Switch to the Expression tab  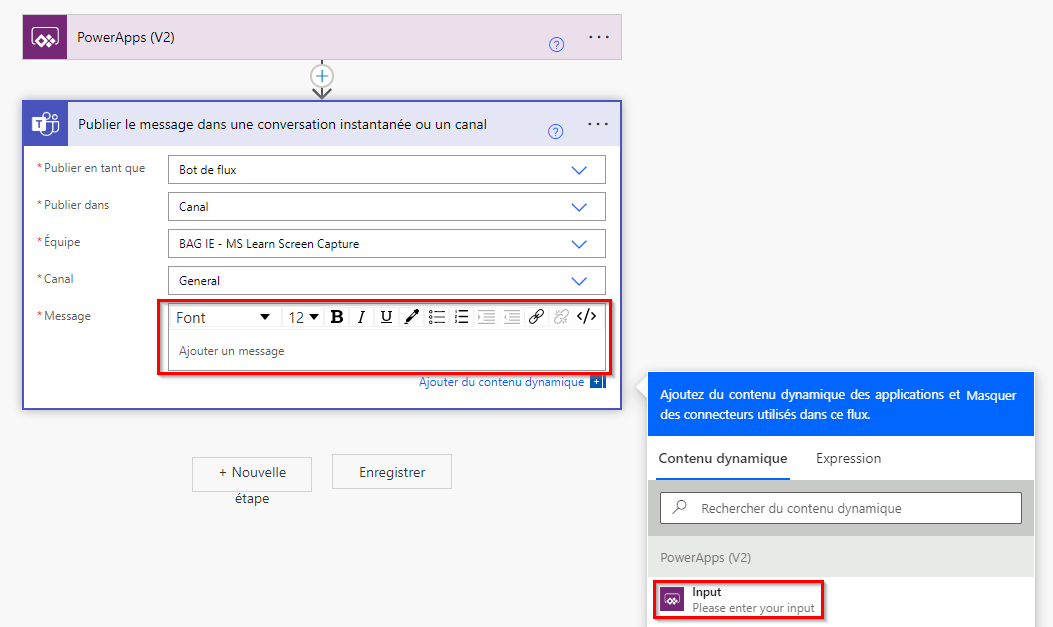[x=848, y=459]
